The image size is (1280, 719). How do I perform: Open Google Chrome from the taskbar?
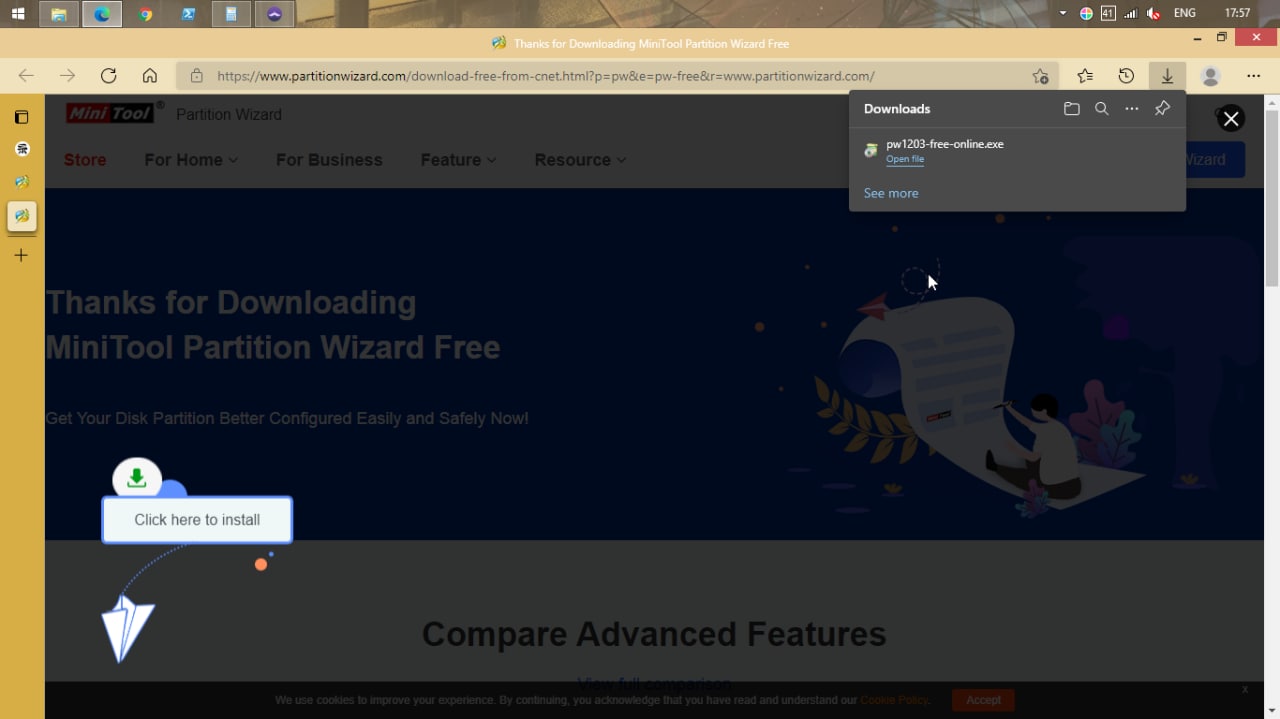pyautogui.click(x=145, y=14)
